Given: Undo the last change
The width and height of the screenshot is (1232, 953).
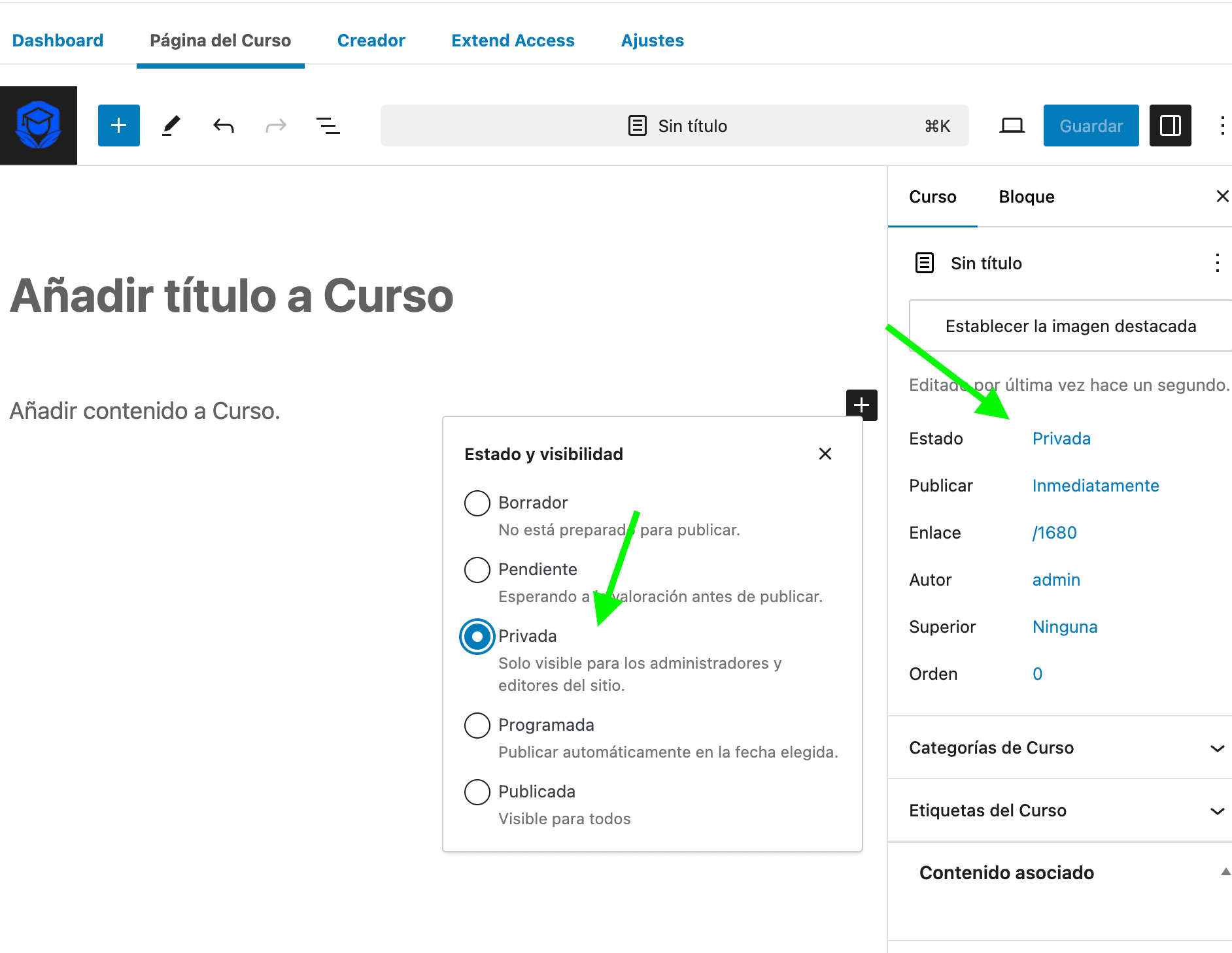Looking at the screenshot, I should tap(224, 125).
